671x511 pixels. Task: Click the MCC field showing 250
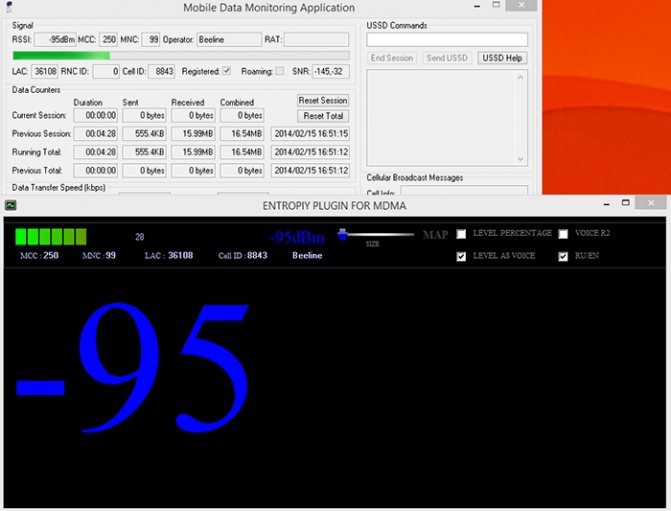click(x=109, y=39)
